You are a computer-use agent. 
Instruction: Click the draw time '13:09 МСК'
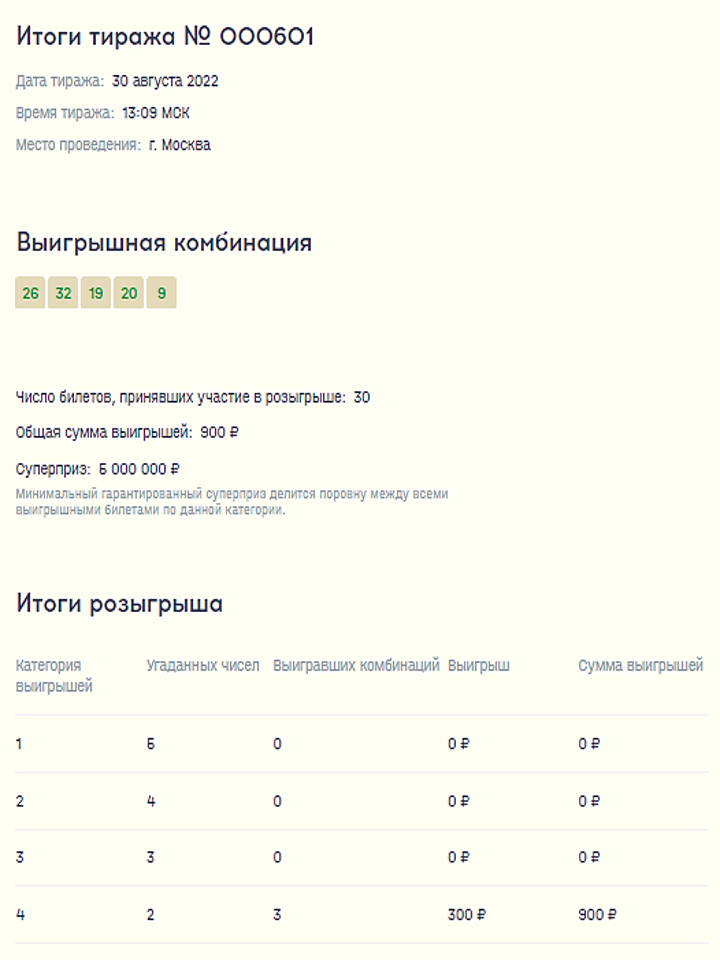tap(156, 113)
